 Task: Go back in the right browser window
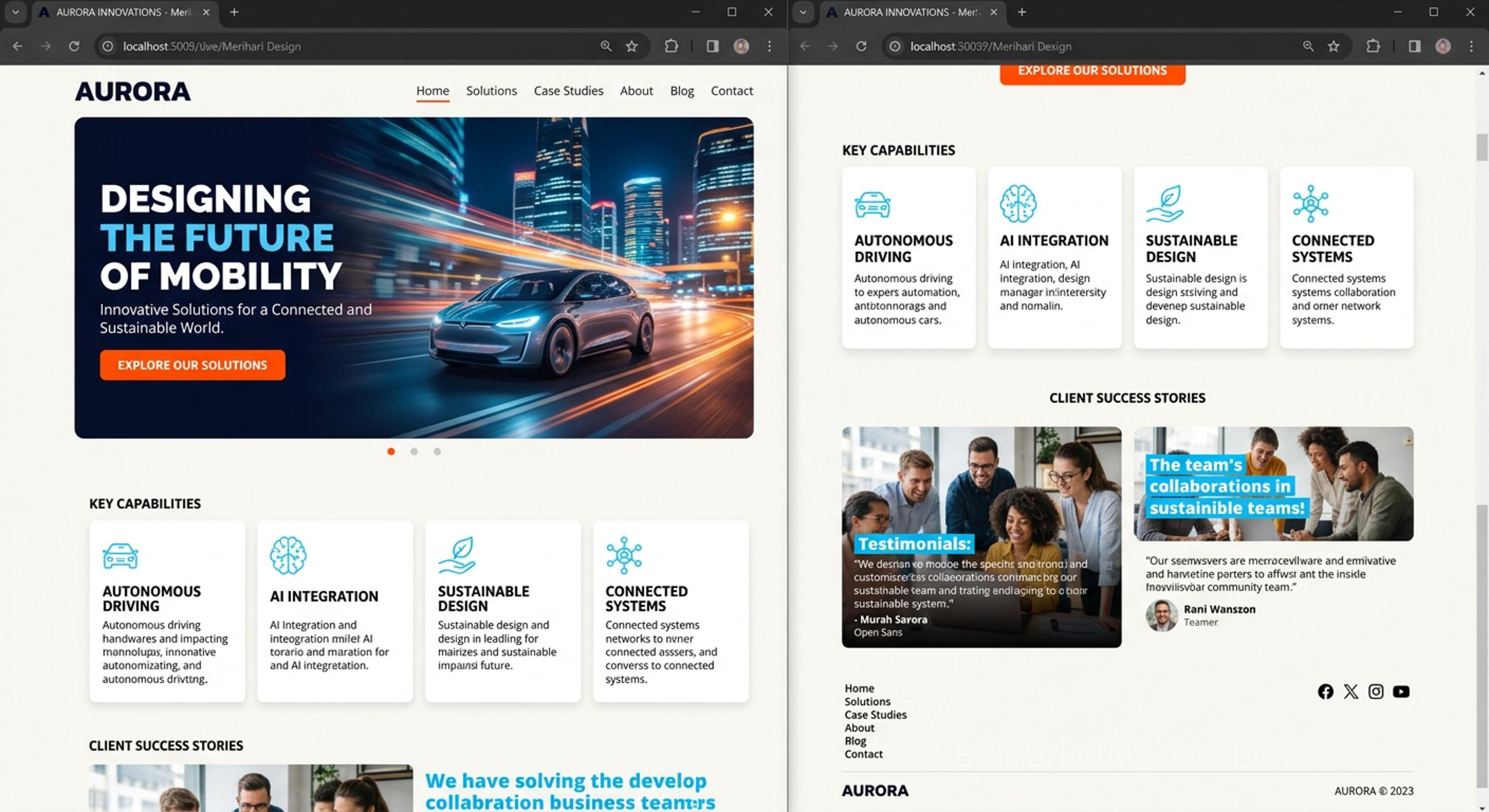pyautogui.click(x=805, y=46)
